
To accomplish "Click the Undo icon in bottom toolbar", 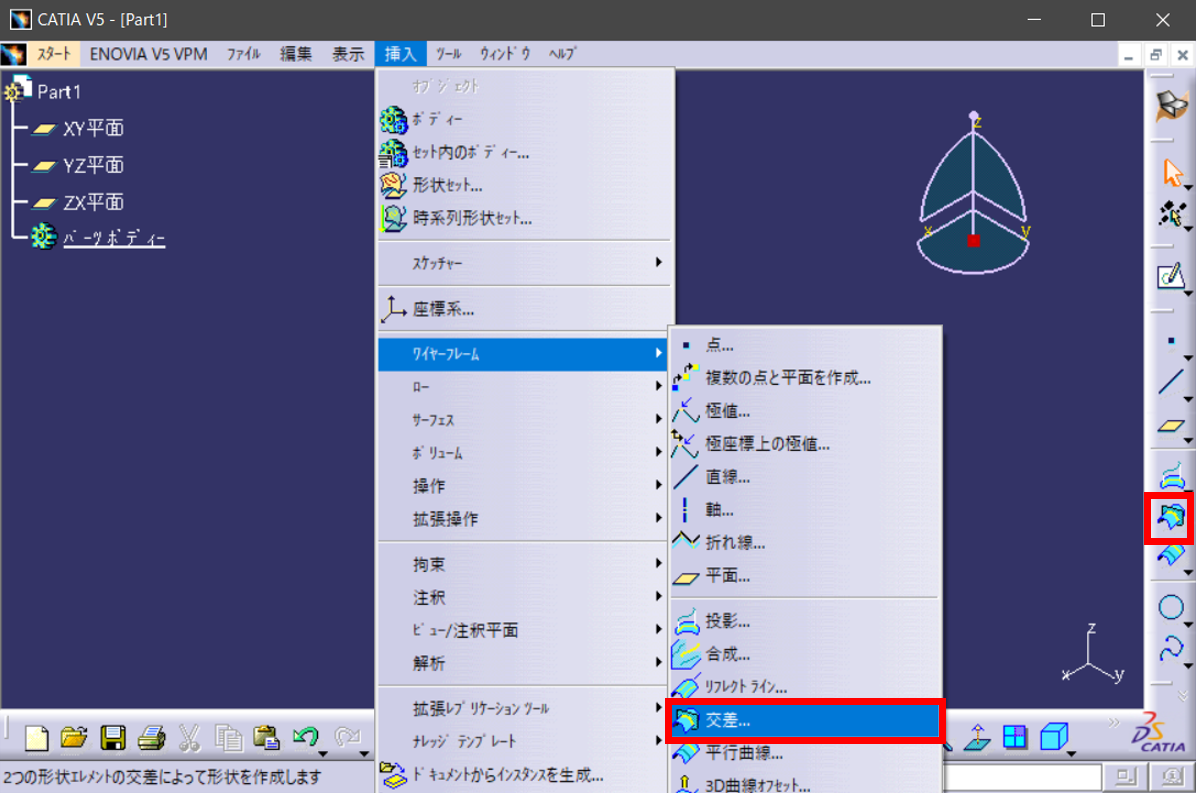I will (x=305, y=736).
